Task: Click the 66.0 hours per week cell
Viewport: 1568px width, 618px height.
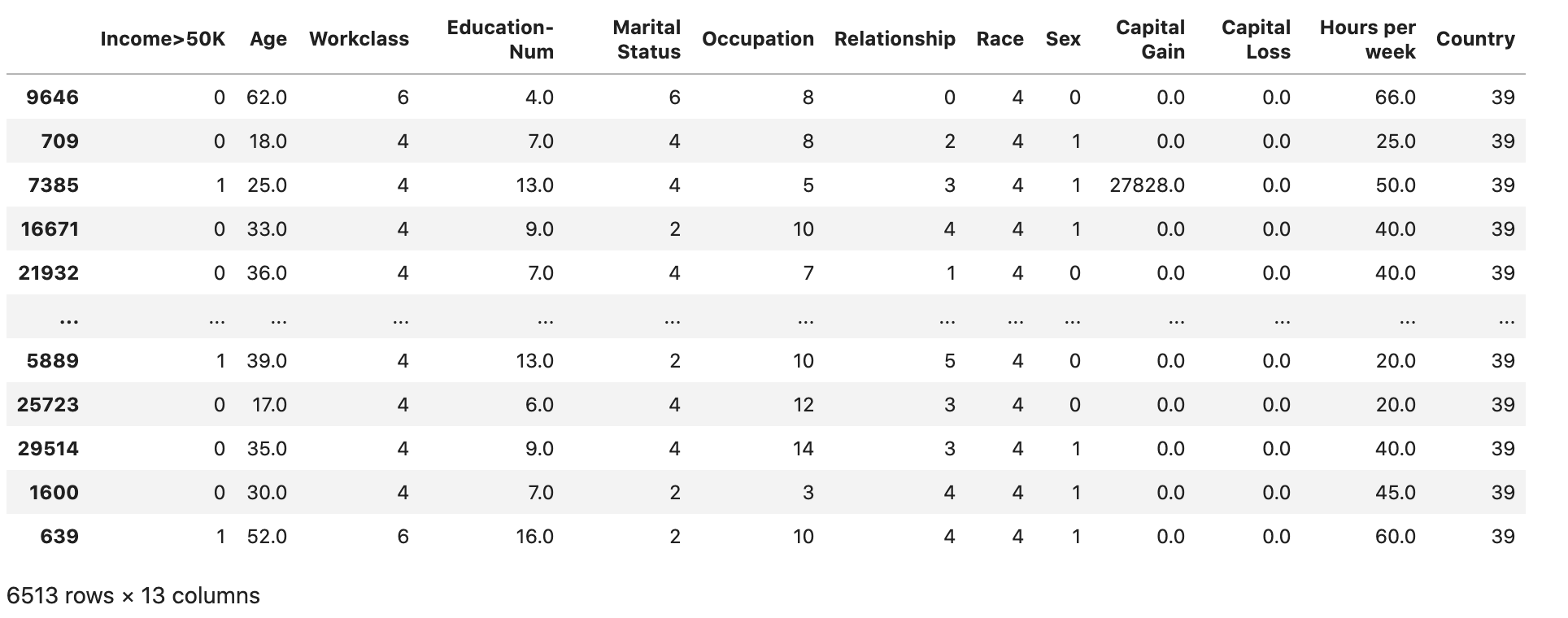Action: click(1395, 98)
